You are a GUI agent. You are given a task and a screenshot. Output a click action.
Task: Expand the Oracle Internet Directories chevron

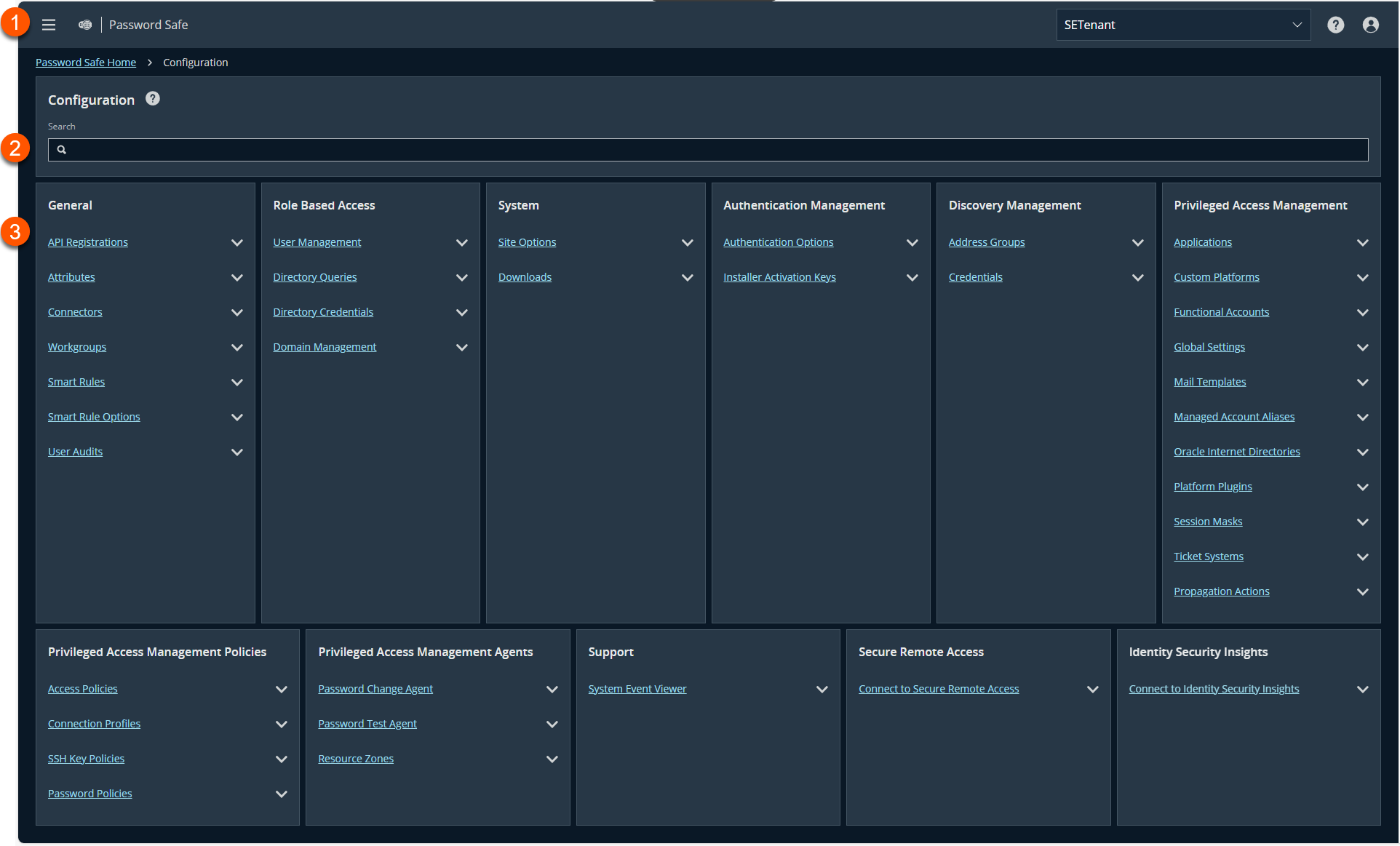click(1362, 452)
